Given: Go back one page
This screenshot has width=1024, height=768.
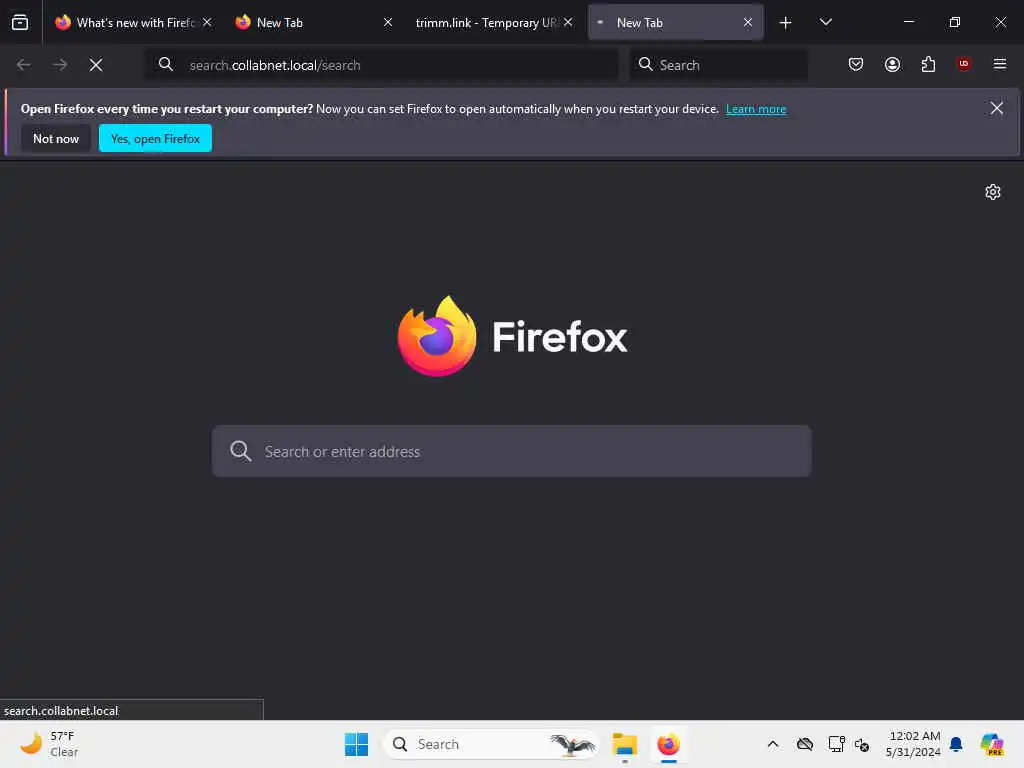Looking at the screenshot, I should (24, 65).
